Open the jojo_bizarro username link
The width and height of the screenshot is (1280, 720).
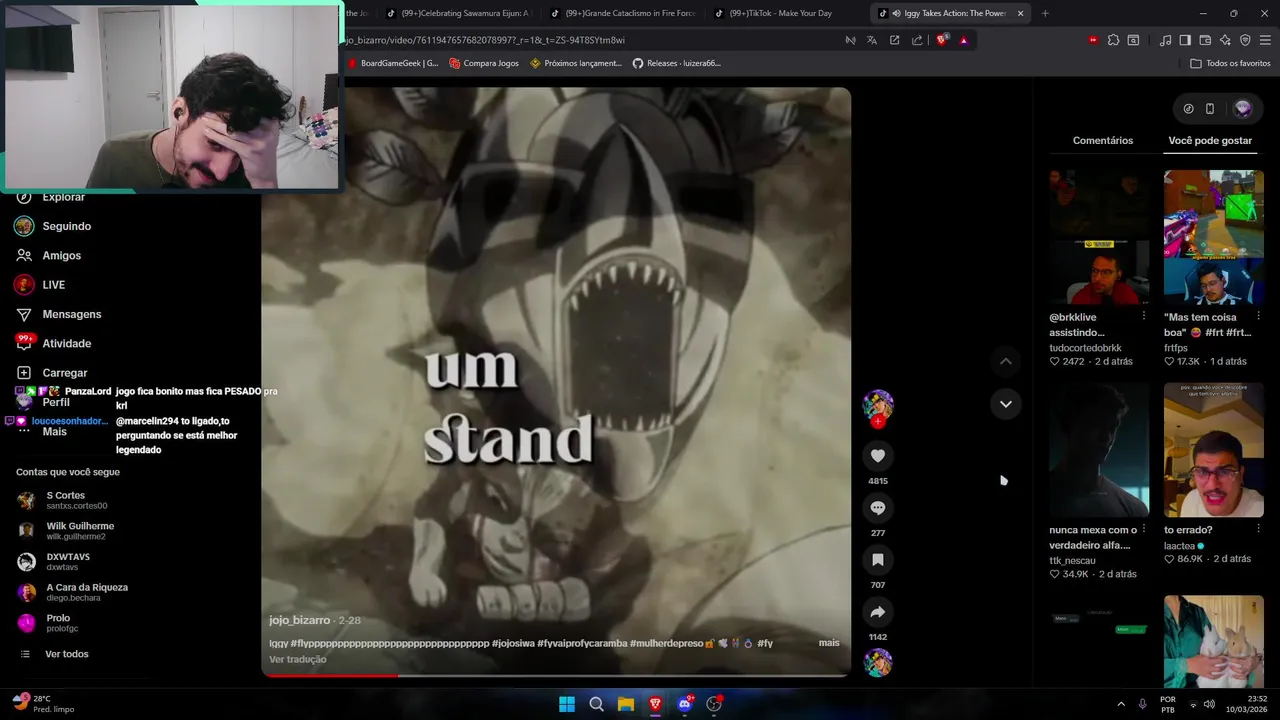pos(299,621)
